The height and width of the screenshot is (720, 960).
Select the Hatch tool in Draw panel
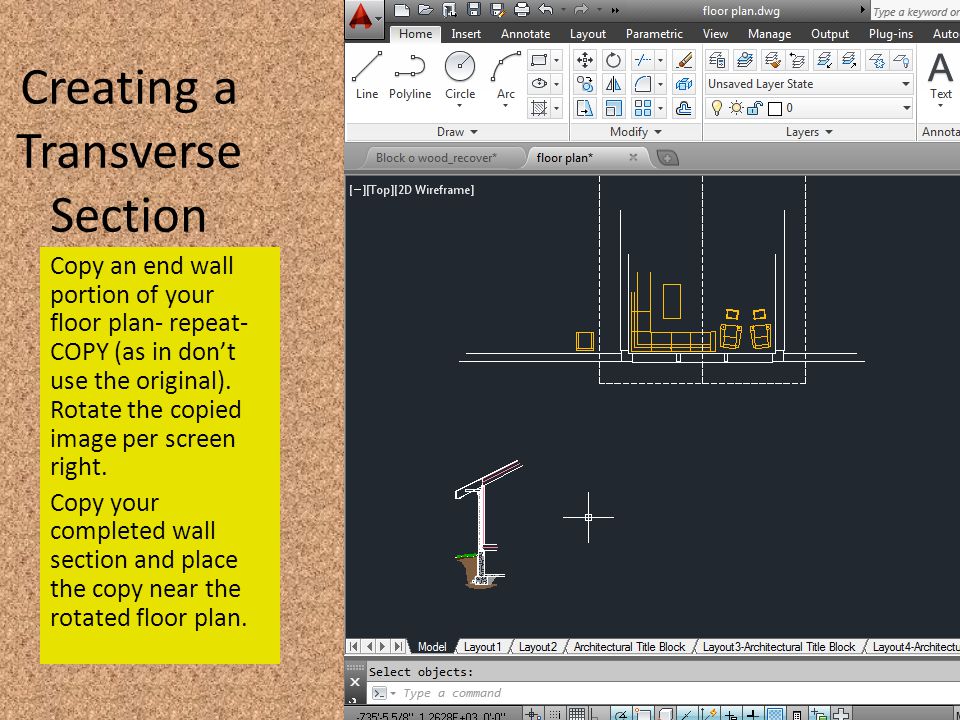[x=539, y=108]
